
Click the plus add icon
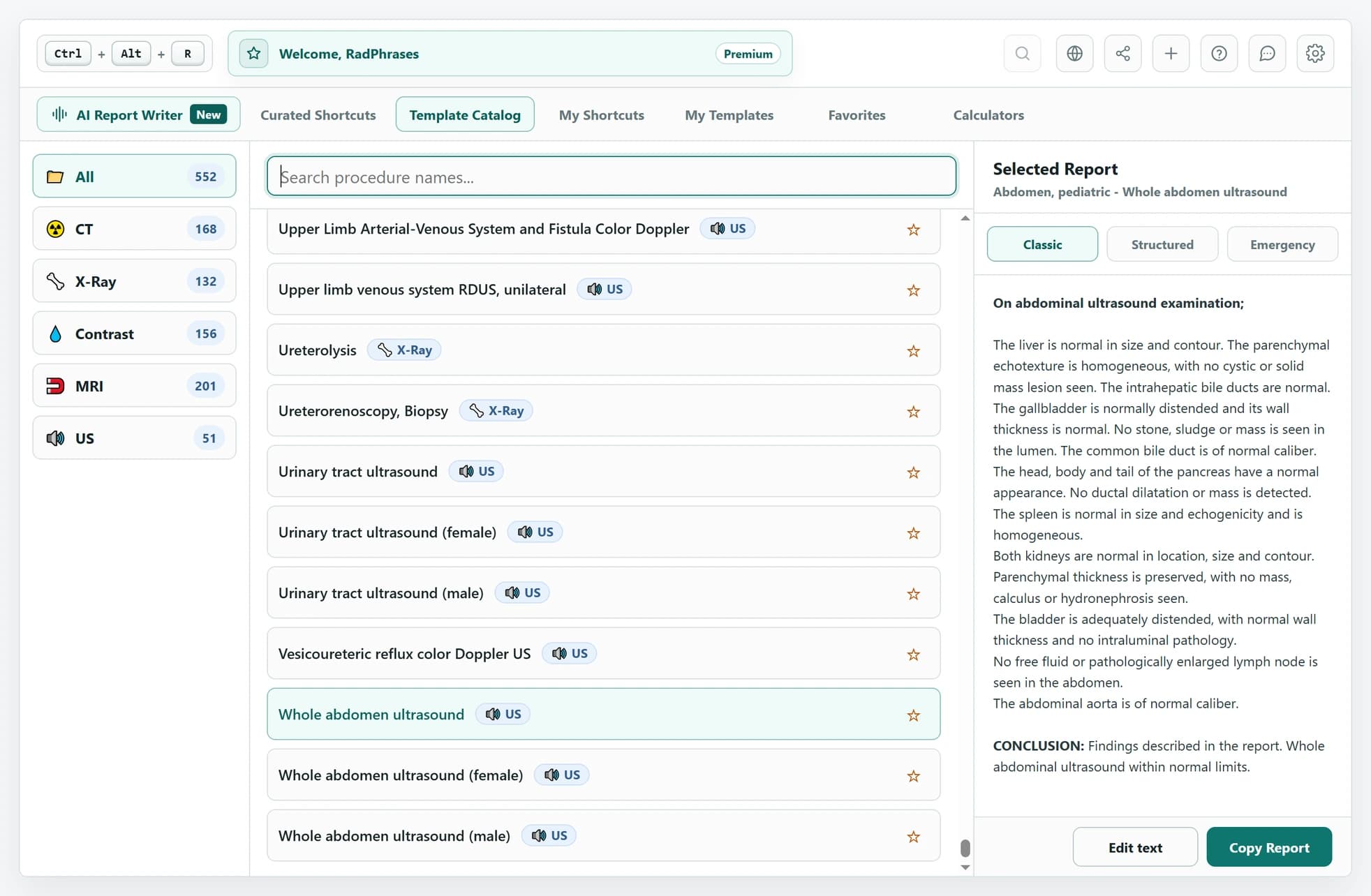tap(1171, 54)
